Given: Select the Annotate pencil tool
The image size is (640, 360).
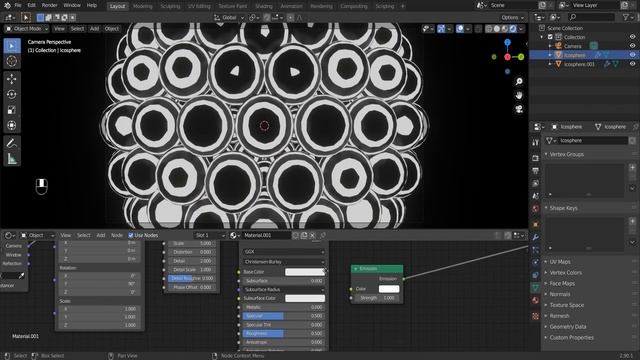Looking at the screenshot, I should pyautogui.click(x=12, y=143).
